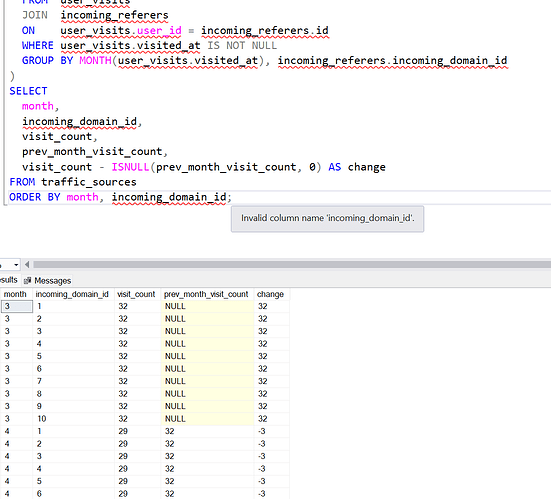This screenshot has width=551, height=499.
Task: Switch to the Messages tab
Action: (47, 281)
